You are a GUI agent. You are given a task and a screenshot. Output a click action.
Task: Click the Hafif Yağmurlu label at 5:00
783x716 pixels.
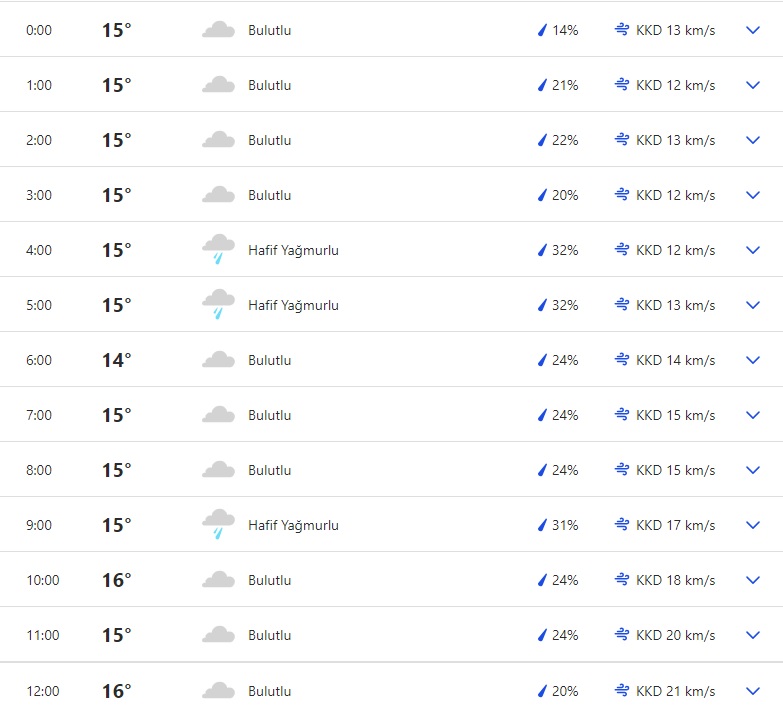(x=293, y=305)
